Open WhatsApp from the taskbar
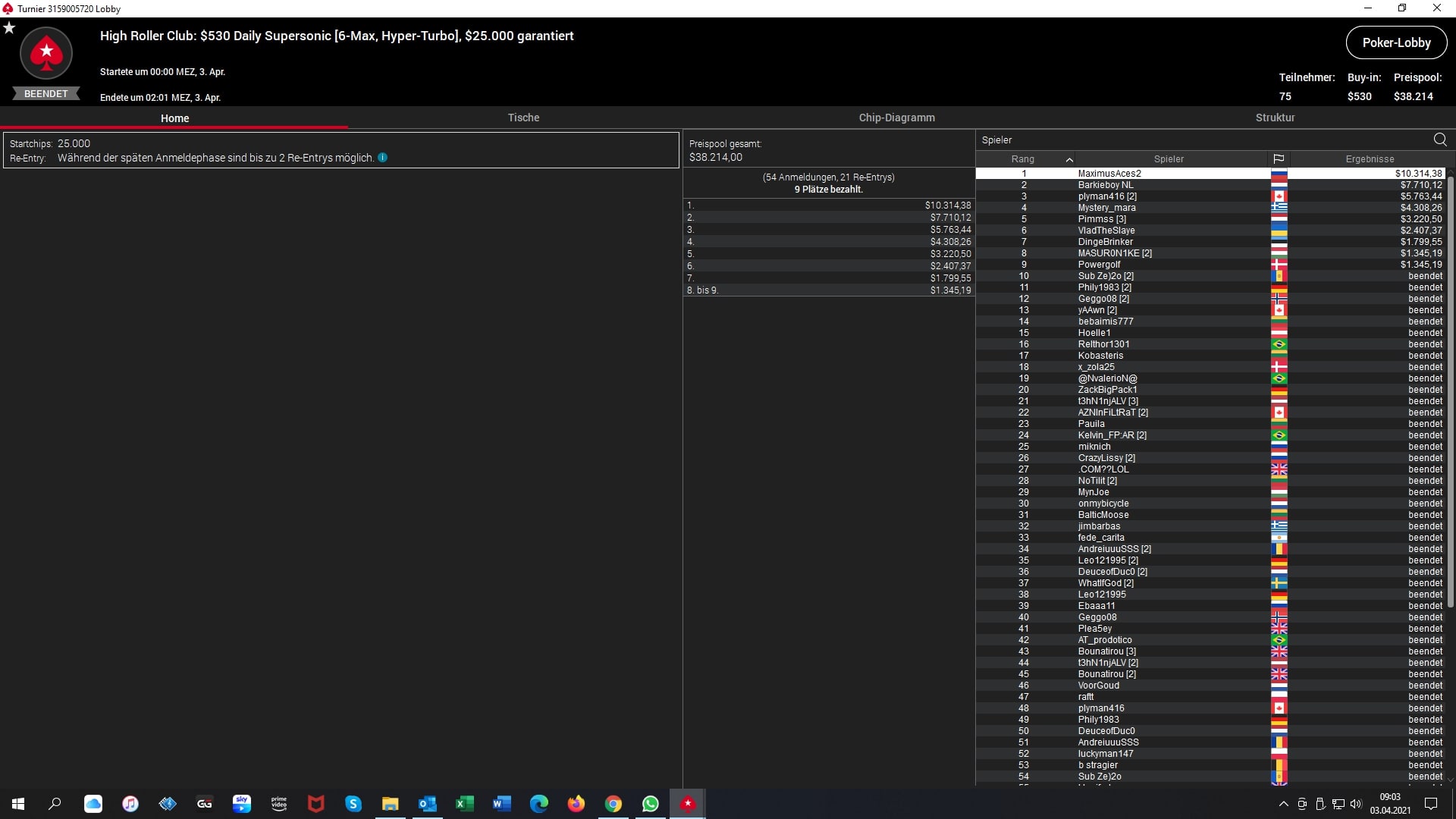Screen dimensions: 1456x819 (x=650, y=804)
